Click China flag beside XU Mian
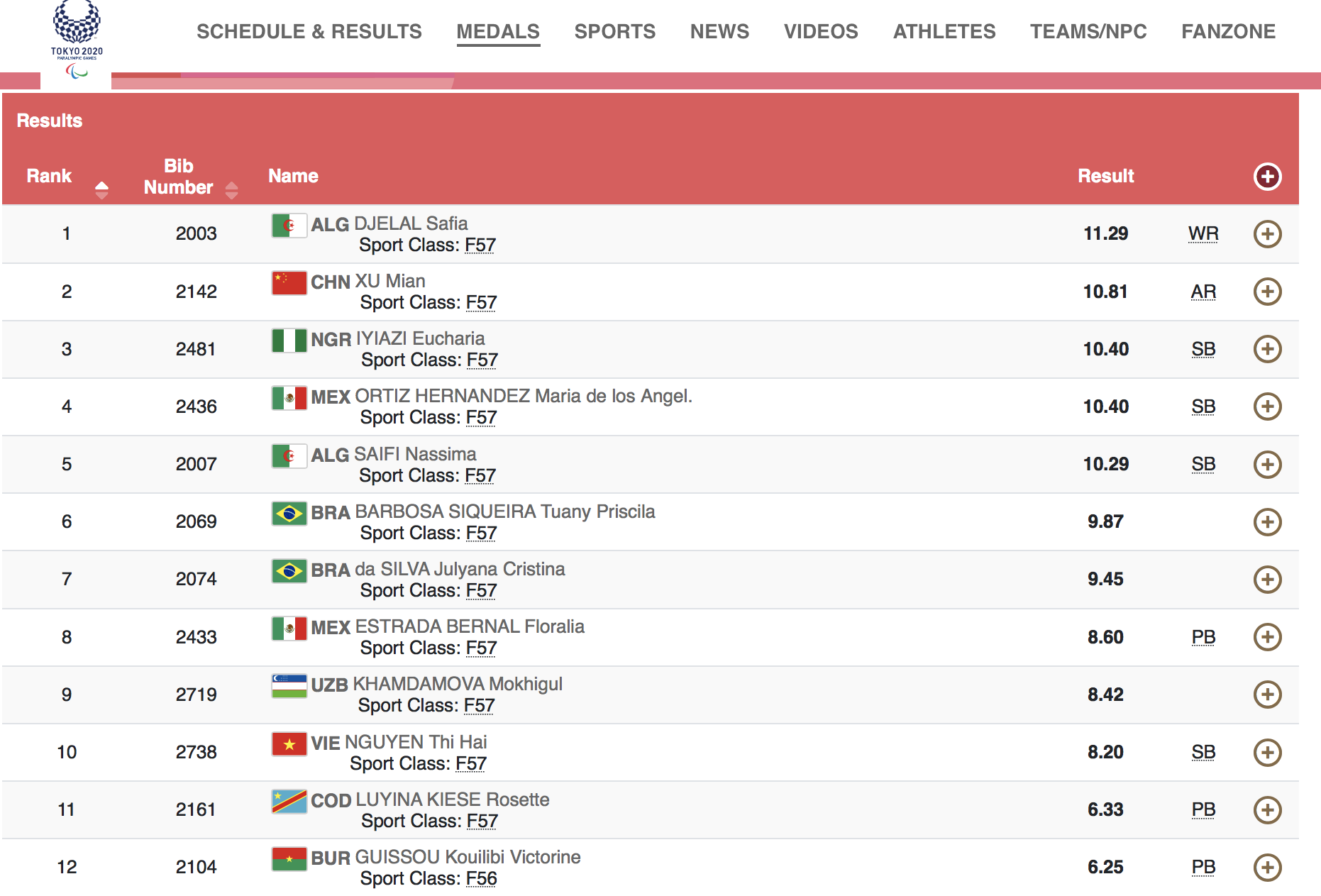Image resolution: width=1321 pixels, height=896 pixels. point(289,283)
